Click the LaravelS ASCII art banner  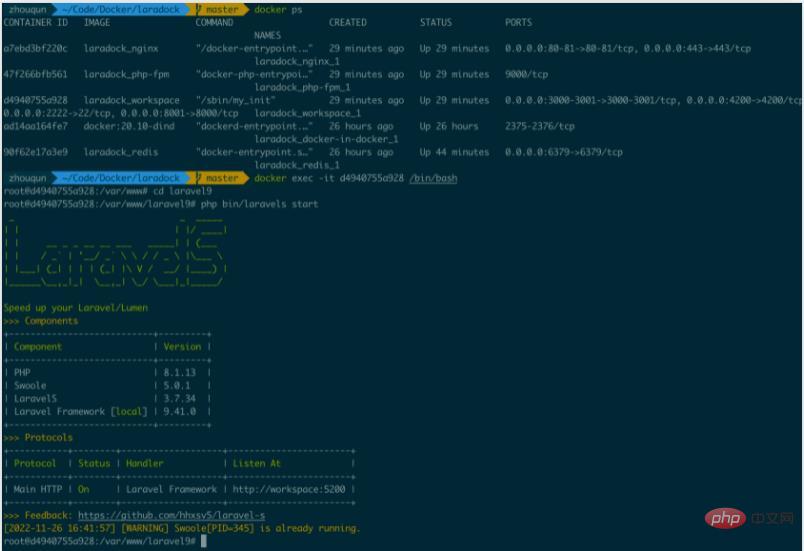[x=115, y=254]
